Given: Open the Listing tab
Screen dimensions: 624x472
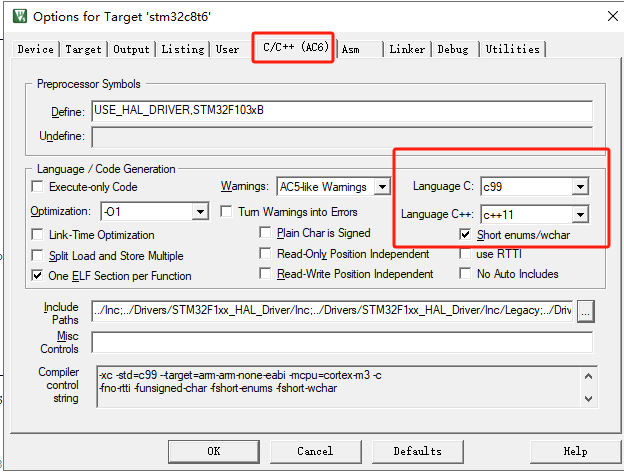Looking at the screenshot, I should [x=183, y=49].
